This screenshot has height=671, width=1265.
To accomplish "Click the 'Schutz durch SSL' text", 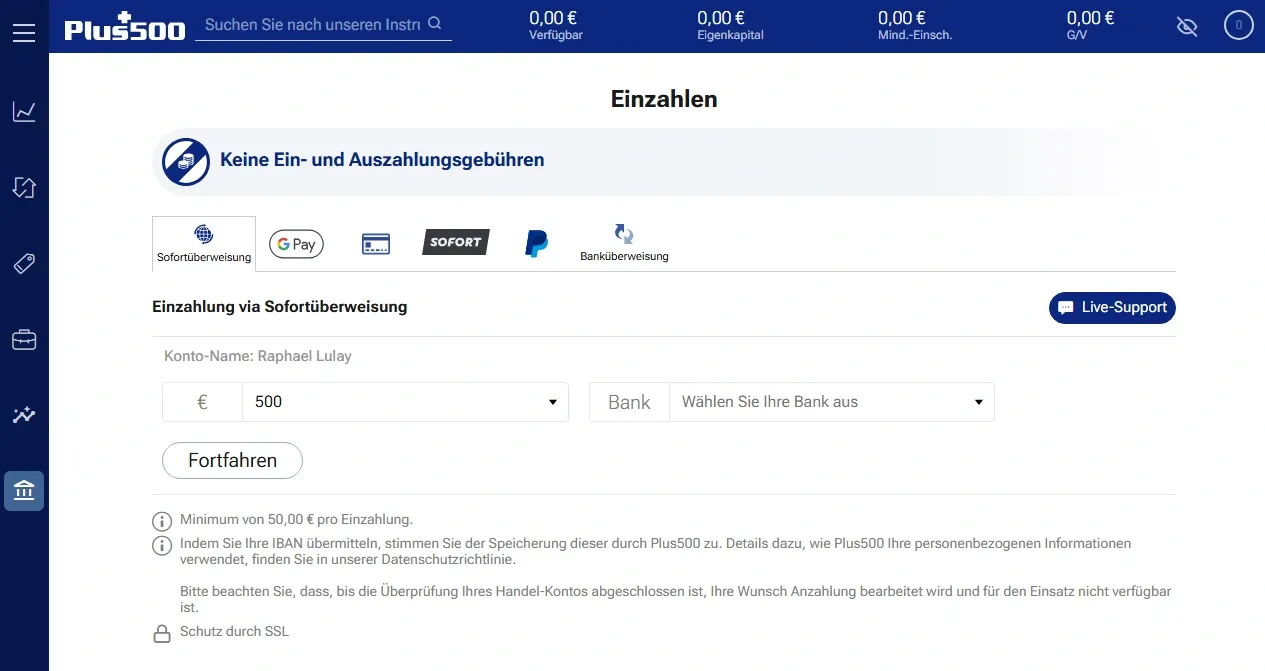I will pyautogui.click(x=234, y=632).
